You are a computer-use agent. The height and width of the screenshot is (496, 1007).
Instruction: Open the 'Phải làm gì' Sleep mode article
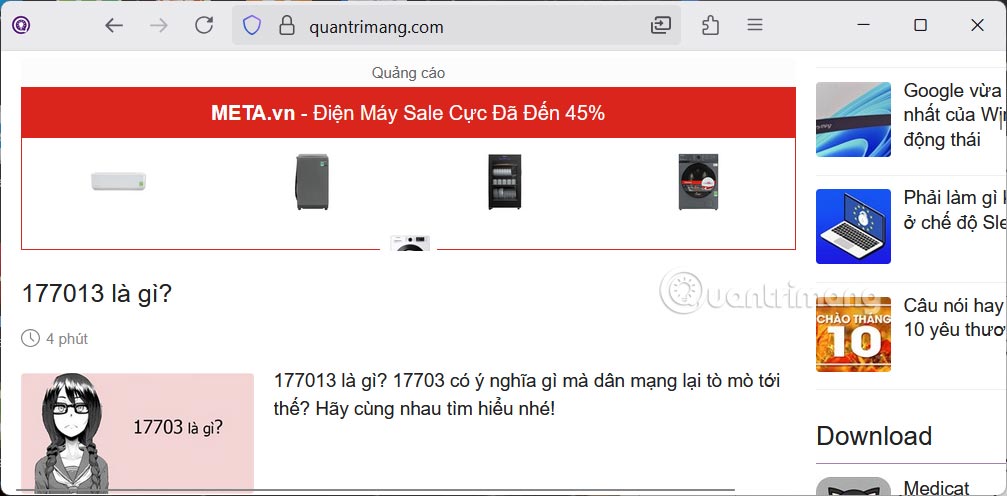coord(954,209)
